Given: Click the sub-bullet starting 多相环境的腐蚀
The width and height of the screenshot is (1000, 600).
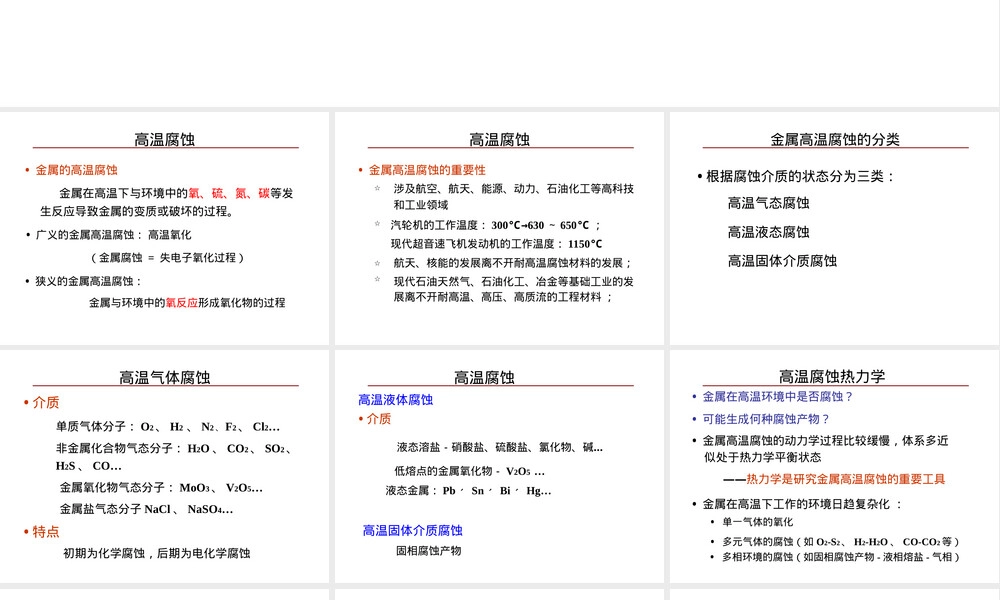Looking at the screenshot, I should tap(841, 557).
